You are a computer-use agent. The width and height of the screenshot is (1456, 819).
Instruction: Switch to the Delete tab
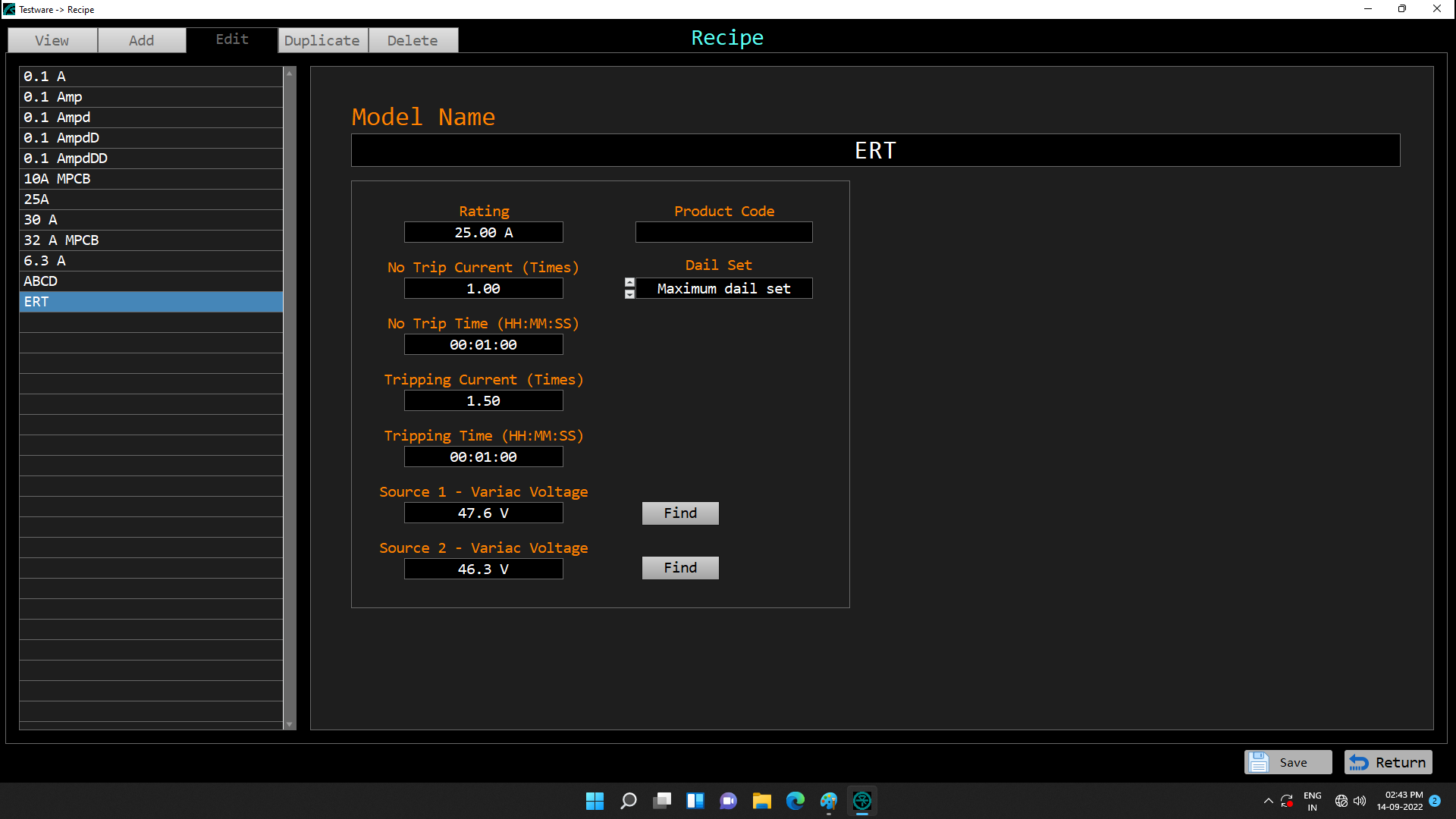click(x=413, y=40)
